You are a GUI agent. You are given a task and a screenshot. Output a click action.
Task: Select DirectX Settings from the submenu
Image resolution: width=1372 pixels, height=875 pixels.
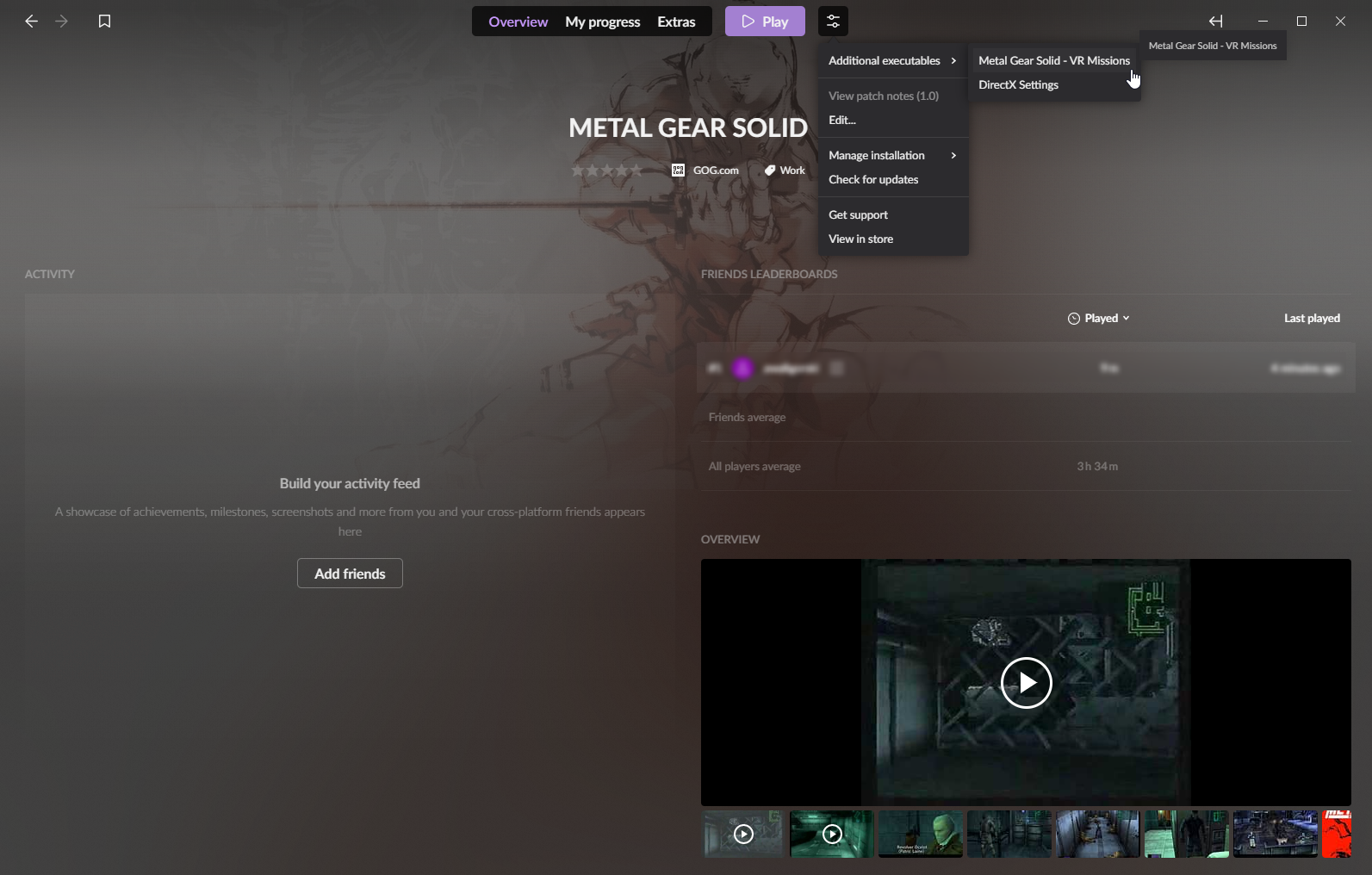(1018, 85)
